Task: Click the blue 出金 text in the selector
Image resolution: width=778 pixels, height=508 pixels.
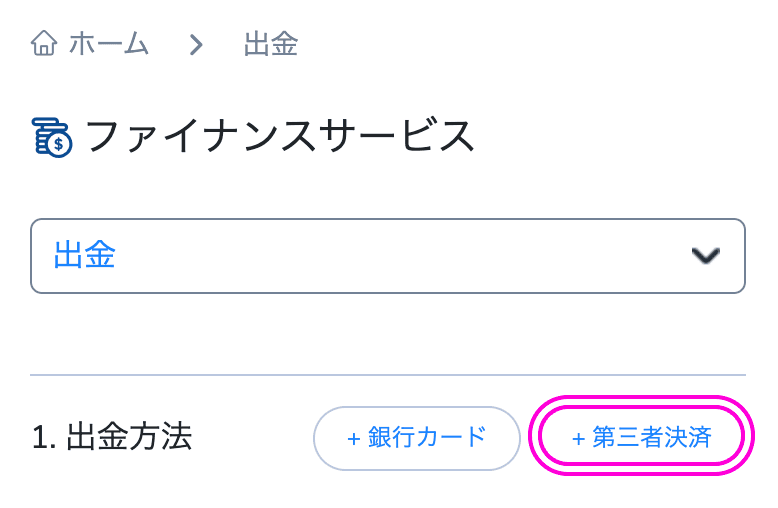Action: click(84, 255)
